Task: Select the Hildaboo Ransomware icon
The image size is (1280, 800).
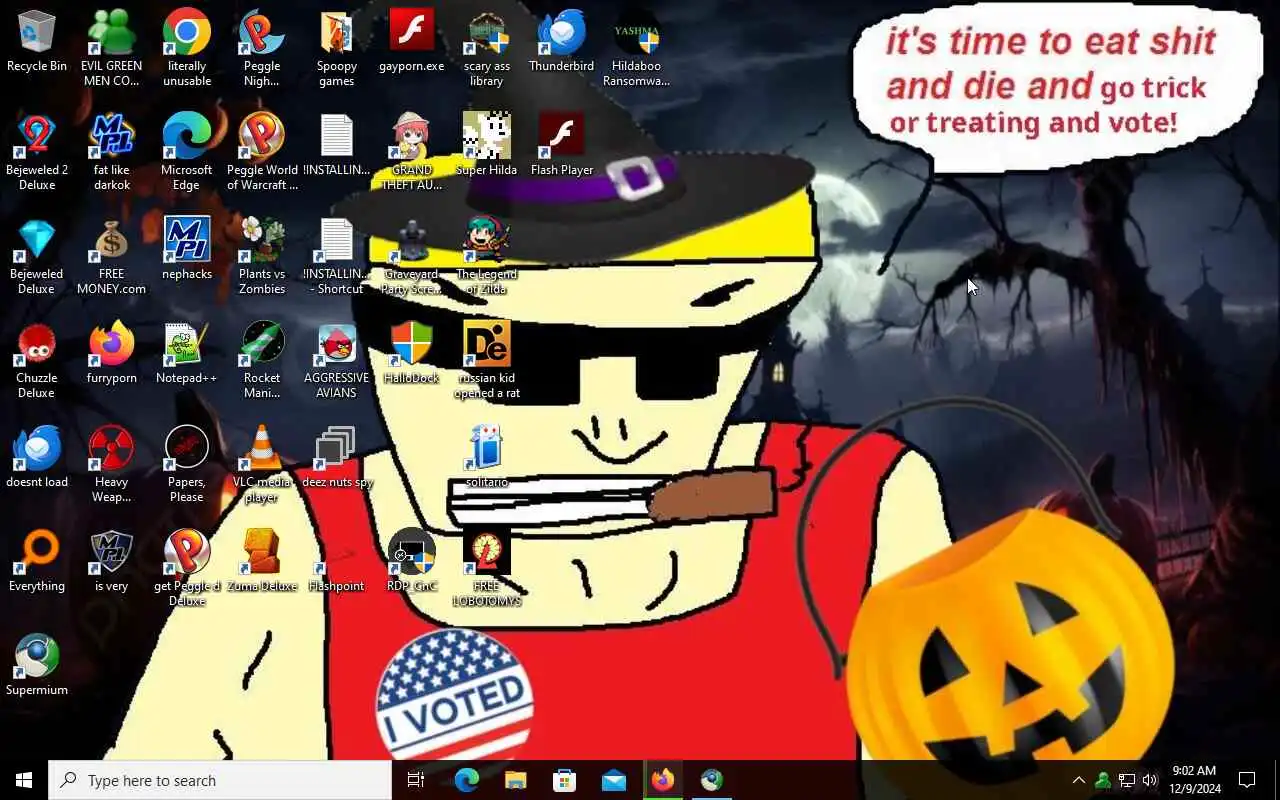Action: (x=637, y=48)
